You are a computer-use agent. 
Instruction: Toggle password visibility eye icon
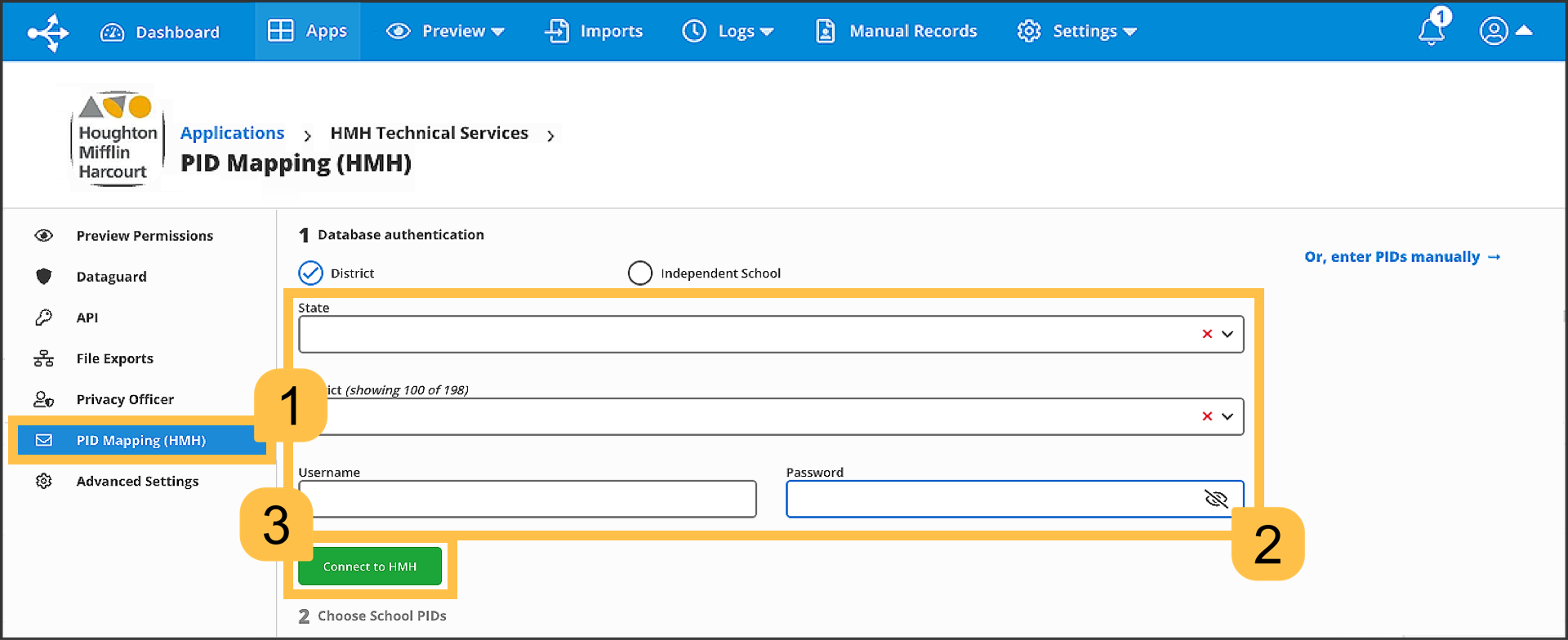pos(1216,499)
